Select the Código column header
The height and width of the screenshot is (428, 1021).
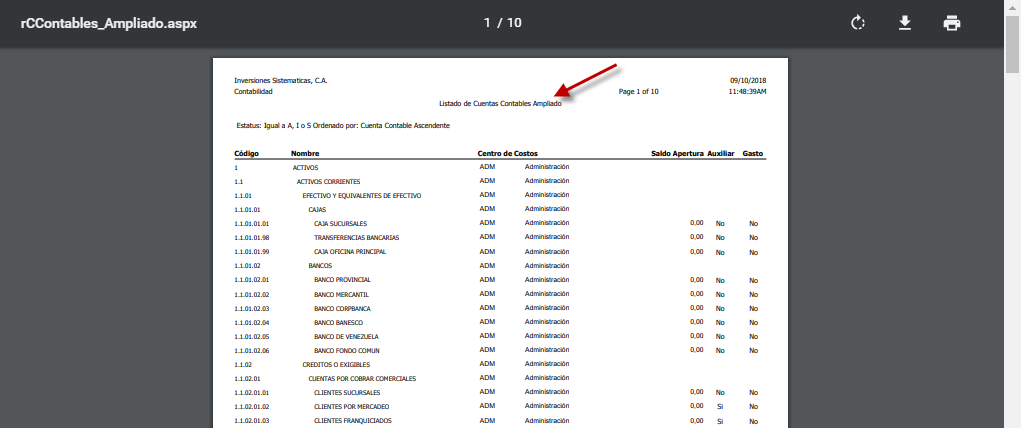(x=247, y=153)
